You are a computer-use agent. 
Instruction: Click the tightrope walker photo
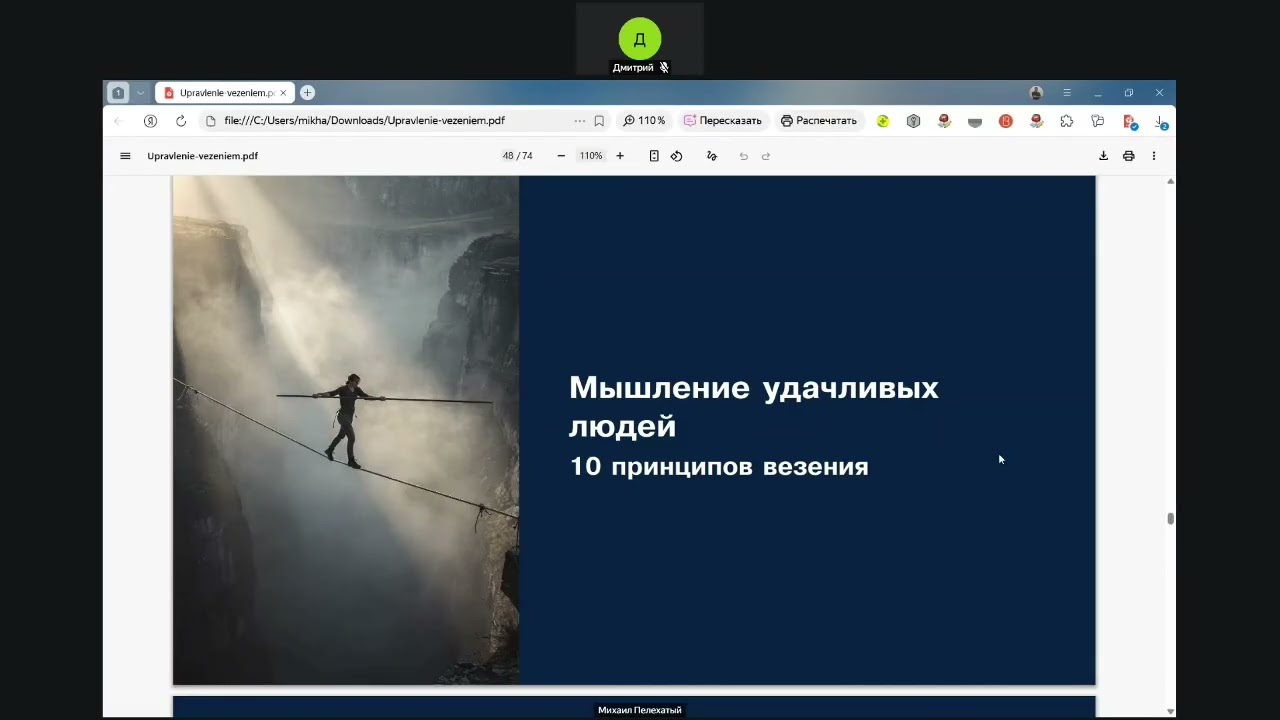click(x=346, y=430)
